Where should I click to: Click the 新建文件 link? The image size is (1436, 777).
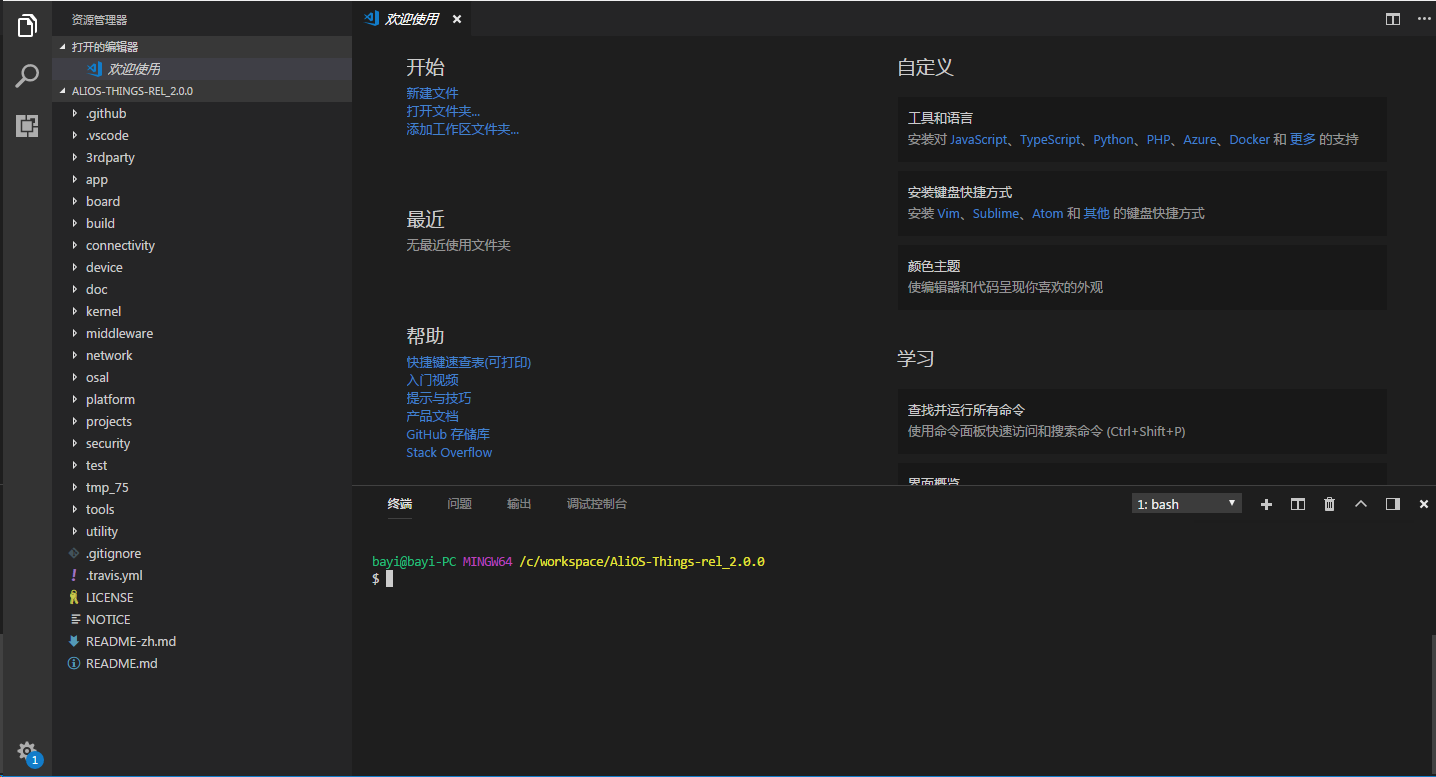(432, 93)
